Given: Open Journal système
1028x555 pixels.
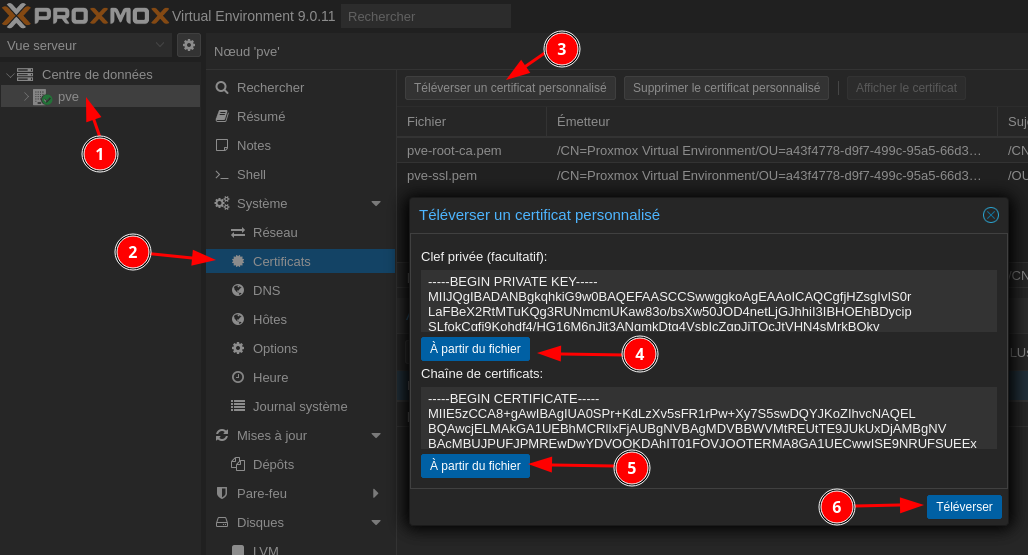Looking at the screenshot, I should click(299, 406).
